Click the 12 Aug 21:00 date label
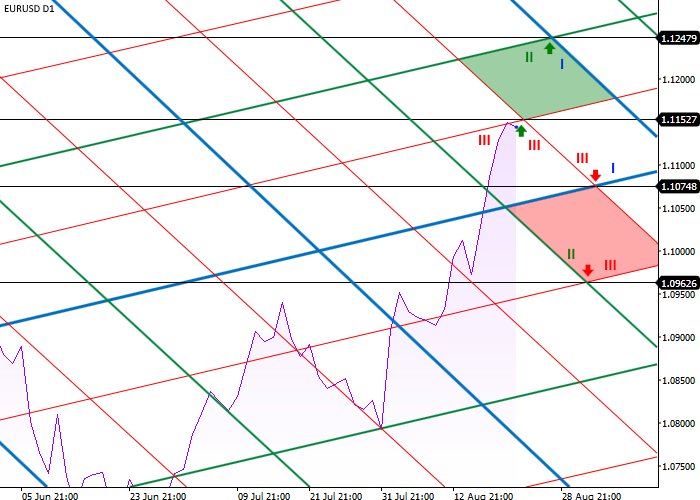 click(483, 496)
